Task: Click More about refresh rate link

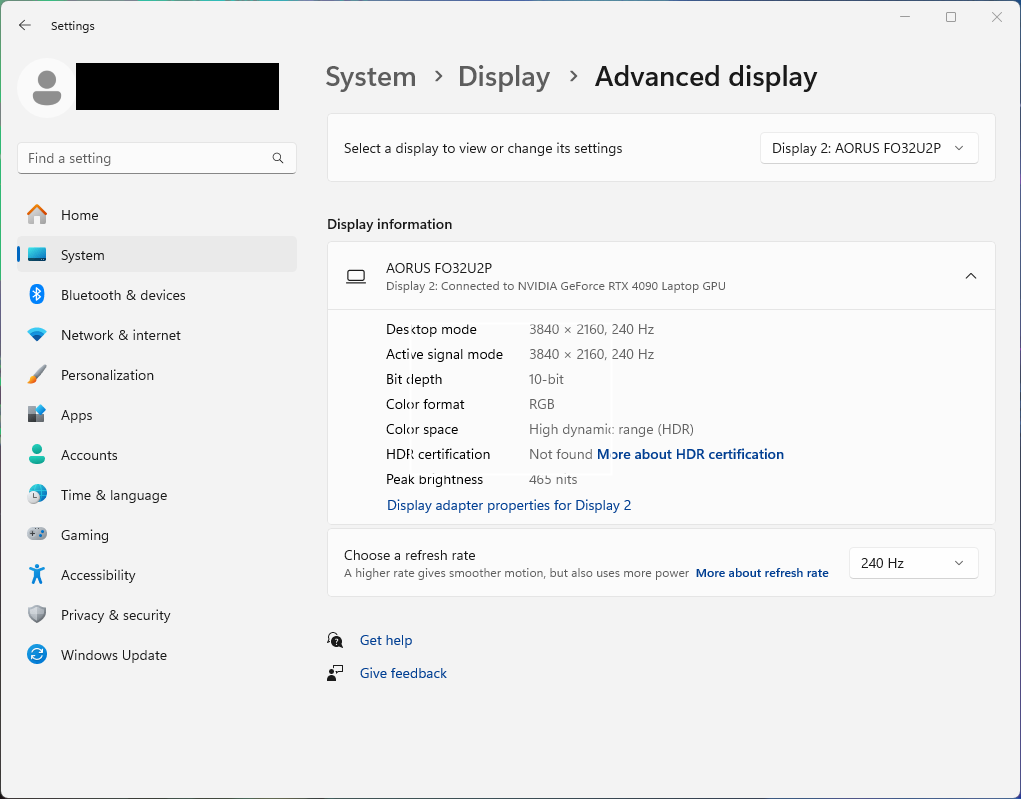Action: 762,573
